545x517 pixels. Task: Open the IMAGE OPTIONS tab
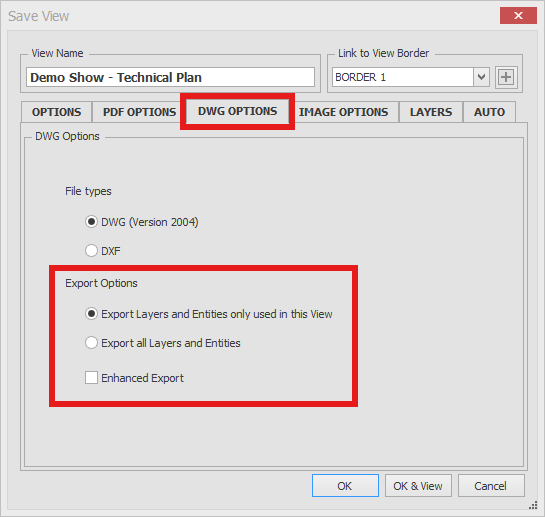[x=343, y=112]
